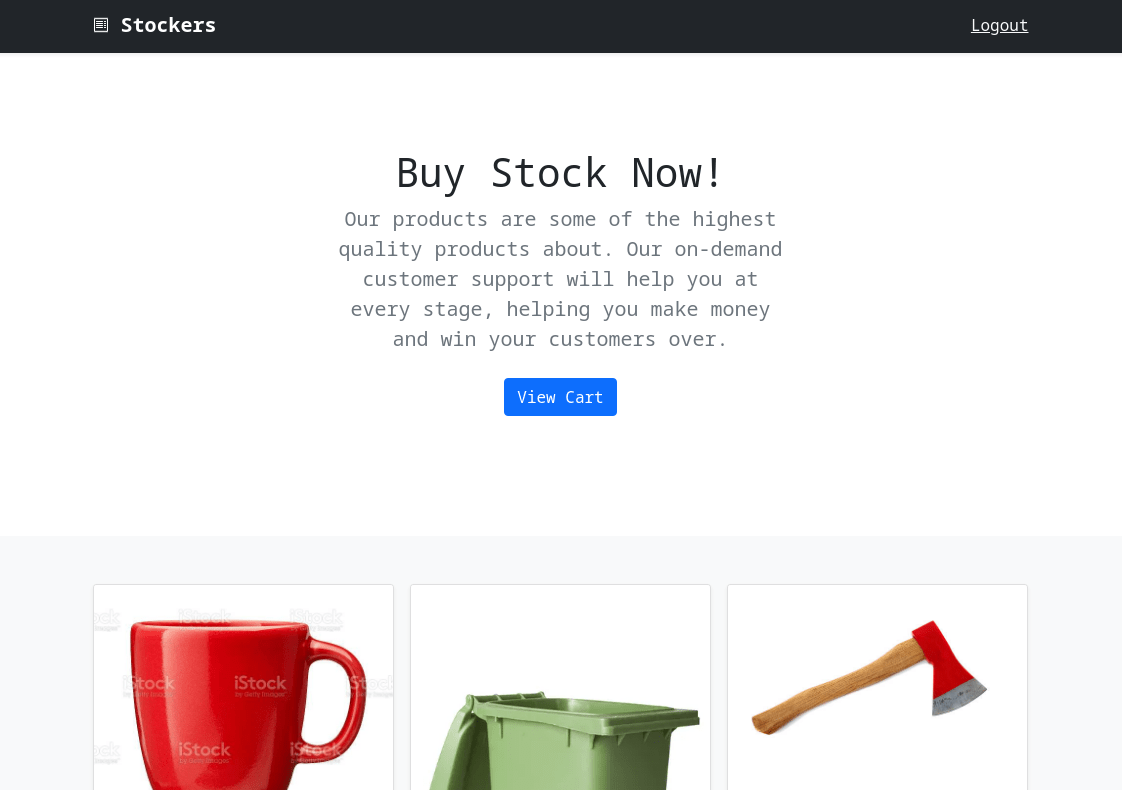
Task: Select the green wheelie bin product image
Action: (560, 688)
